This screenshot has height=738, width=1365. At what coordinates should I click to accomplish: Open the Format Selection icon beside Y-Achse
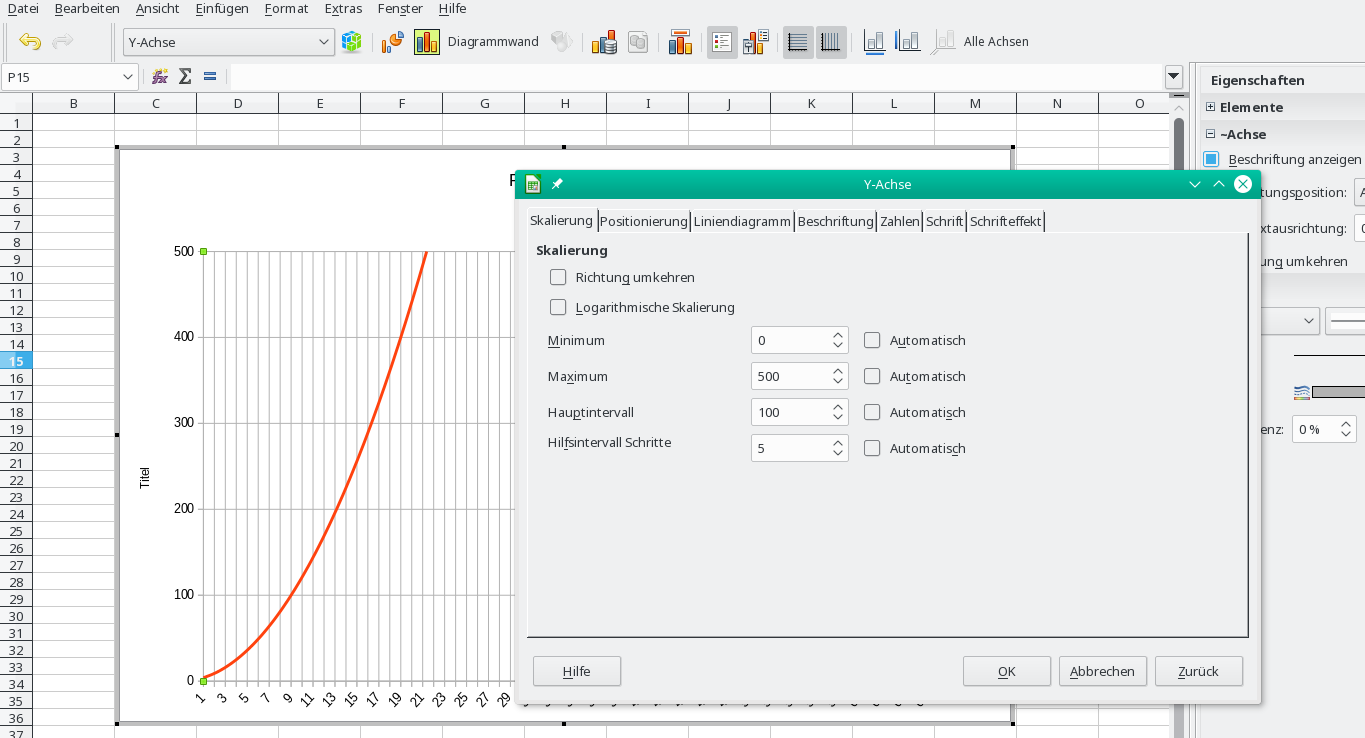[x=351, y=42]
